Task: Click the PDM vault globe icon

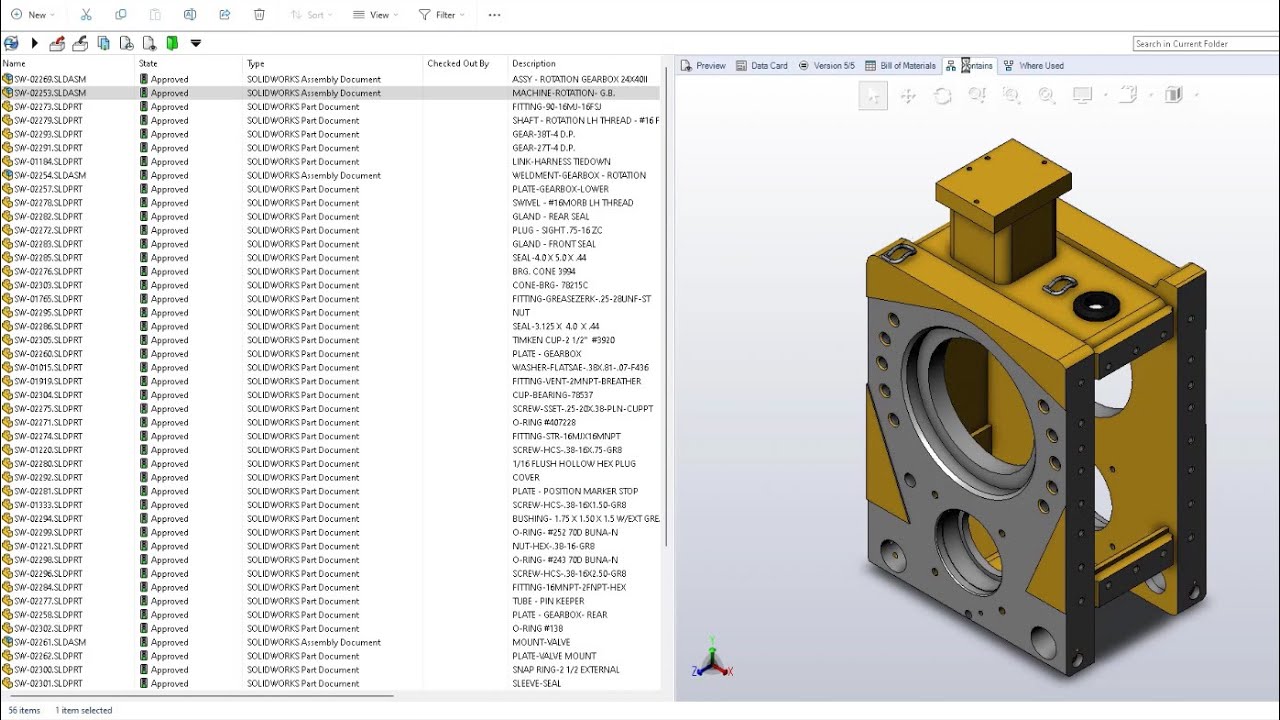Action: pos(11,43)
